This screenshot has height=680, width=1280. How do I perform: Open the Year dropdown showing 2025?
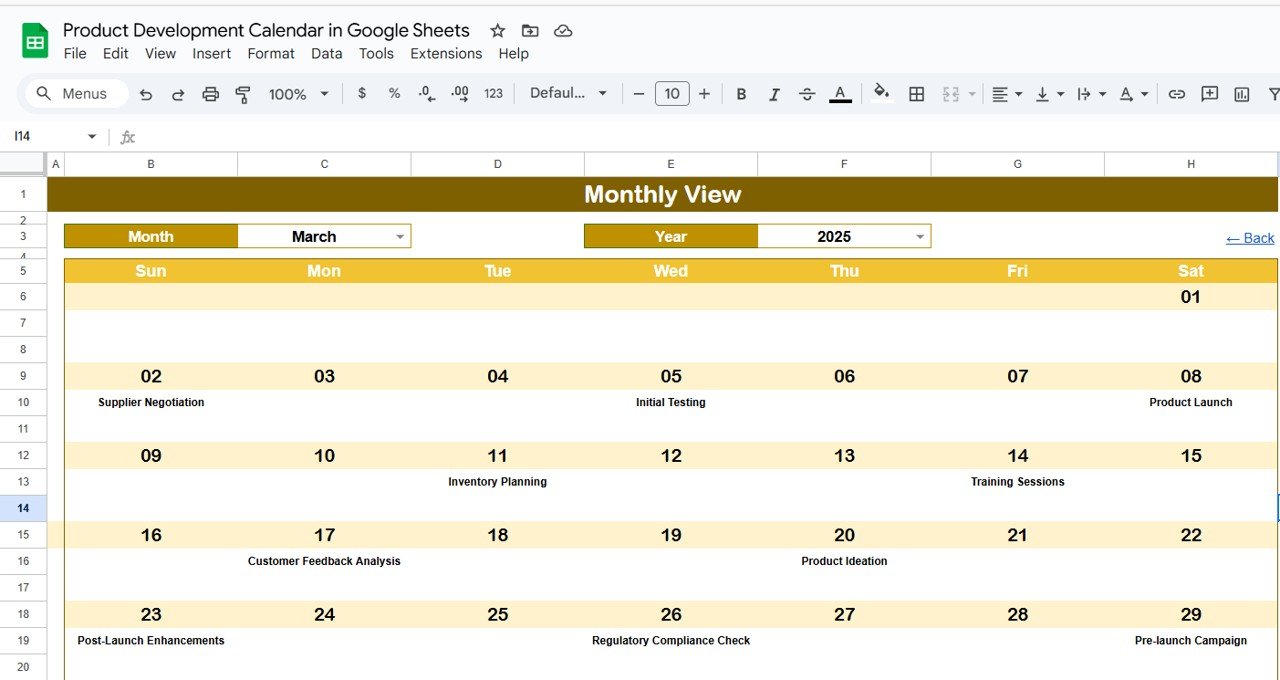click(x=920, y=237)
